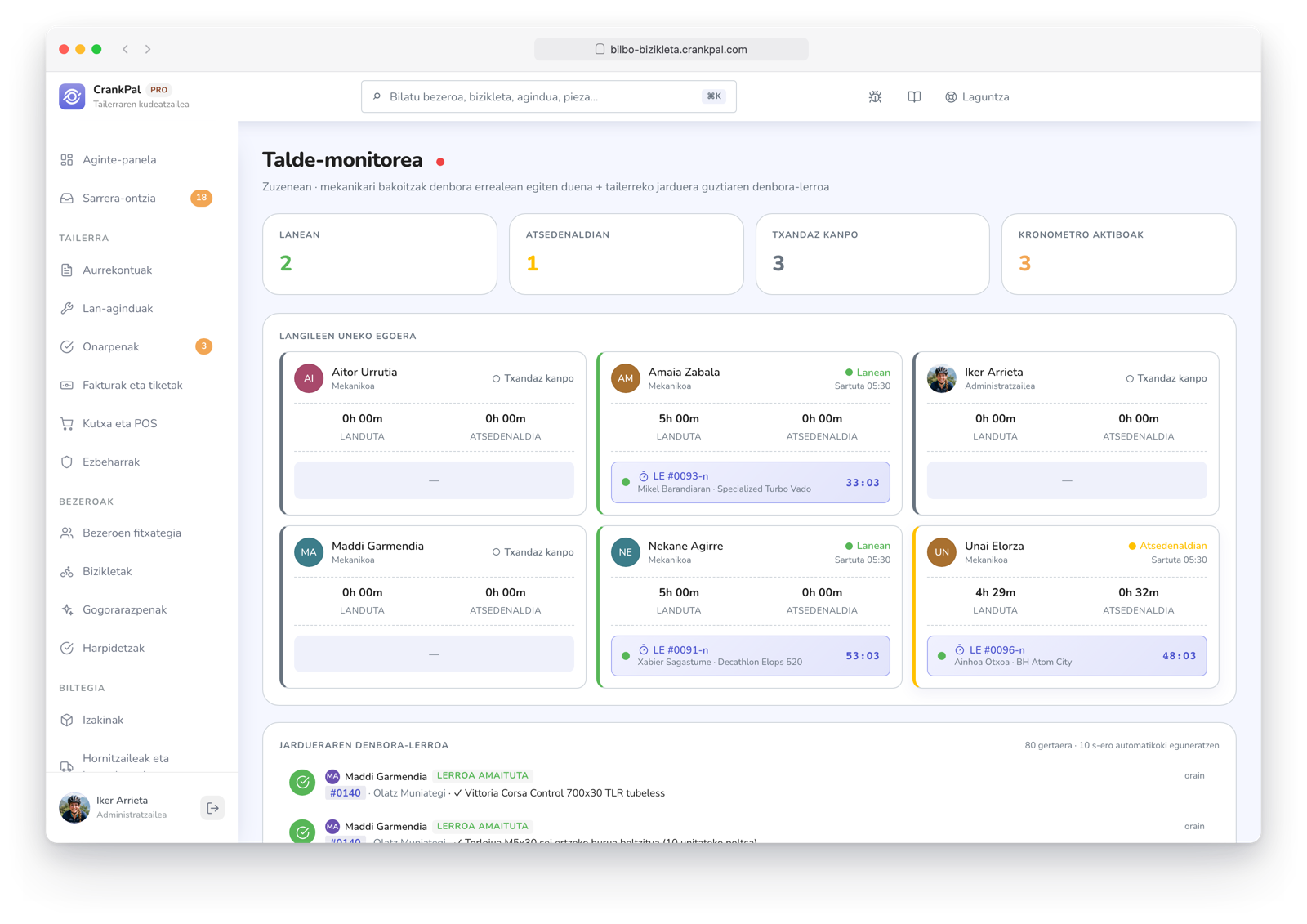The height and width of the screenshot is (924, 1307).
Task: Click the UN avatar of Unai Elorza
Action: [942, 552]
